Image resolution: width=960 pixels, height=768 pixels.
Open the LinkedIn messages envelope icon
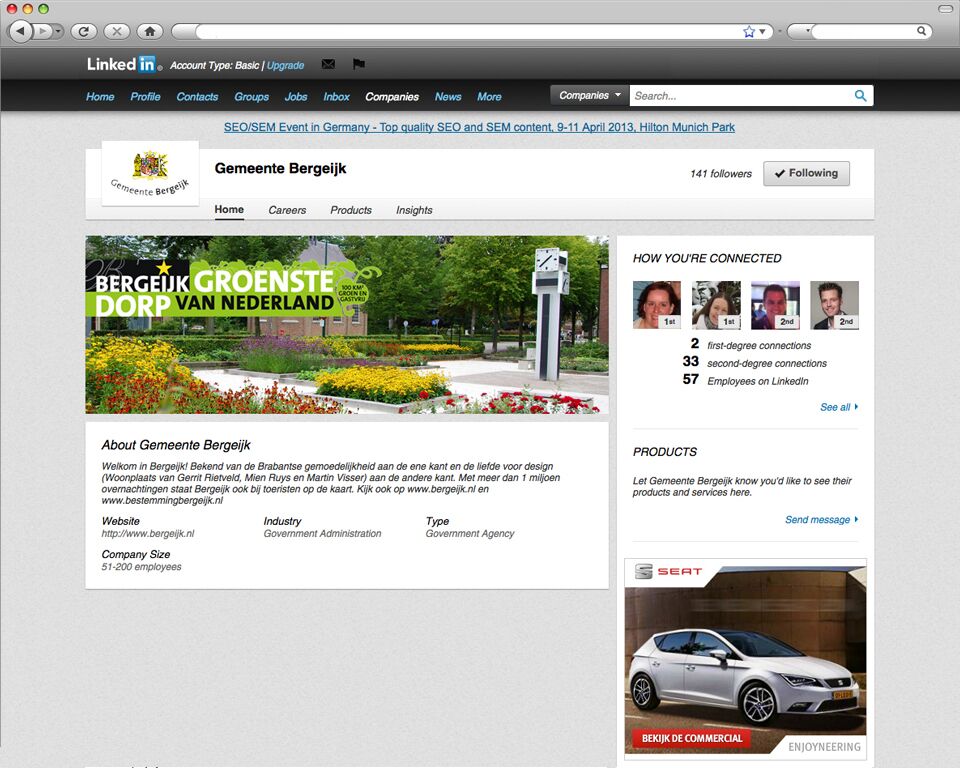[328, 64]
